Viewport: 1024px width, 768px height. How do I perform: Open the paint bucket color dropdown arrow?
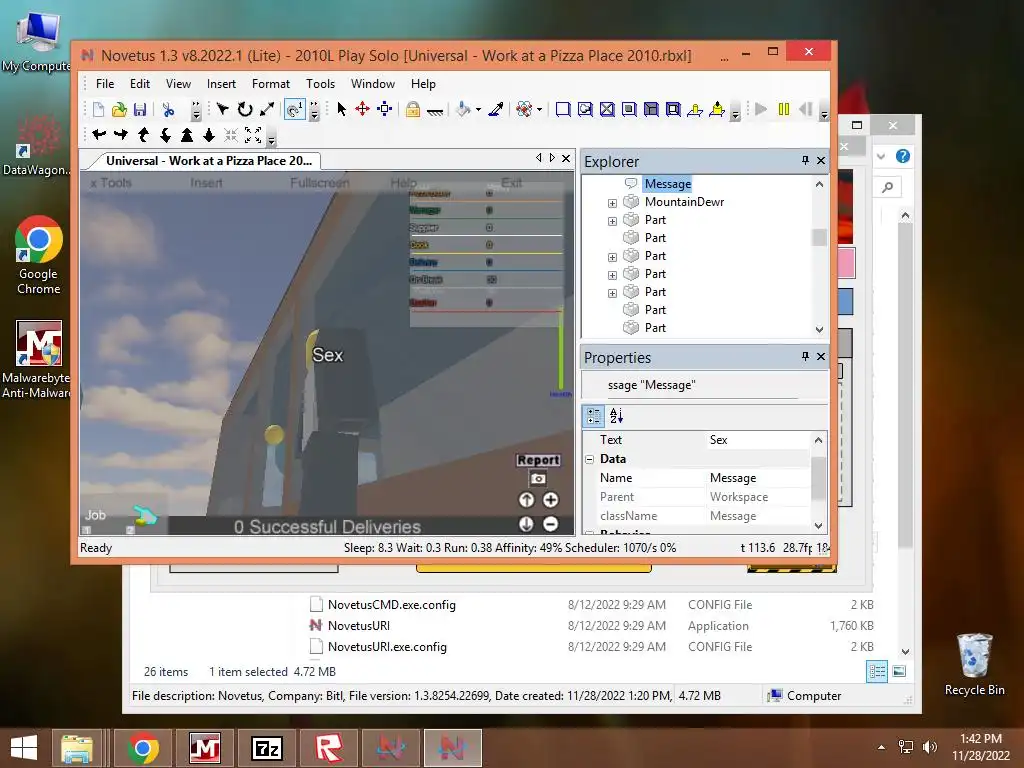(478, 110)
